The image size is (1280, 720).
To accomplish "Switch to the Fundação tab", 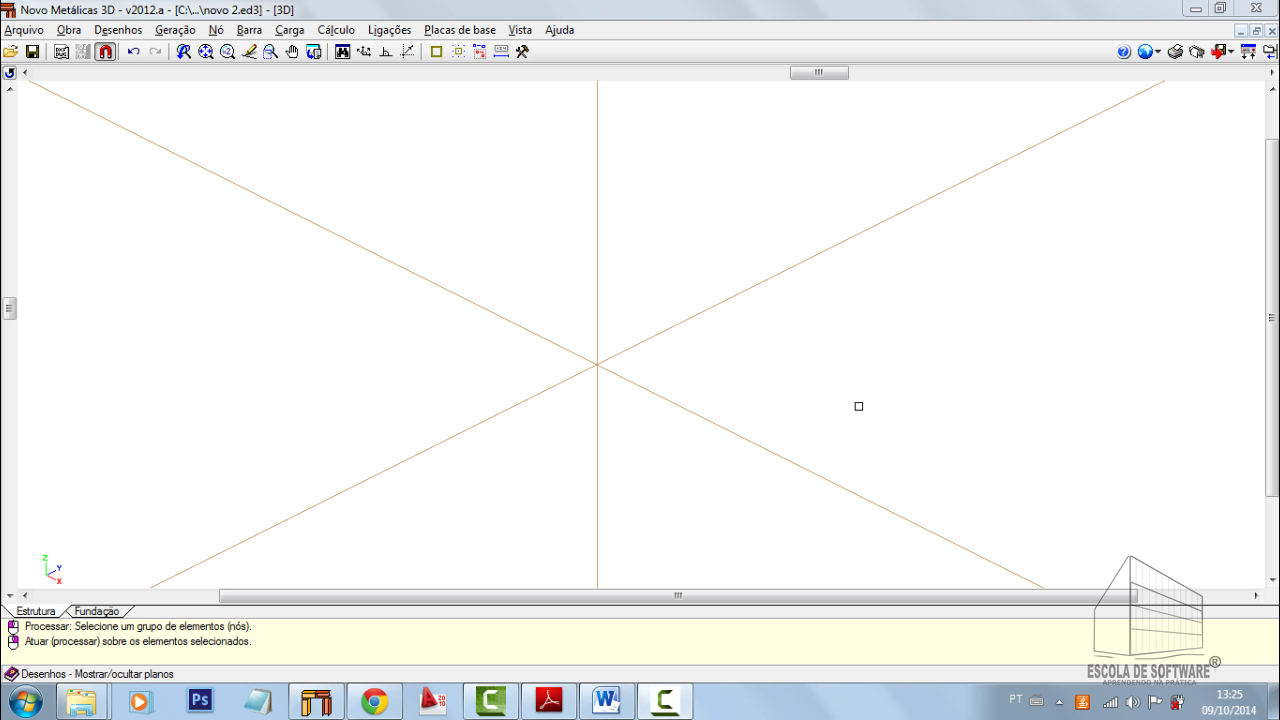I will 97,611.
